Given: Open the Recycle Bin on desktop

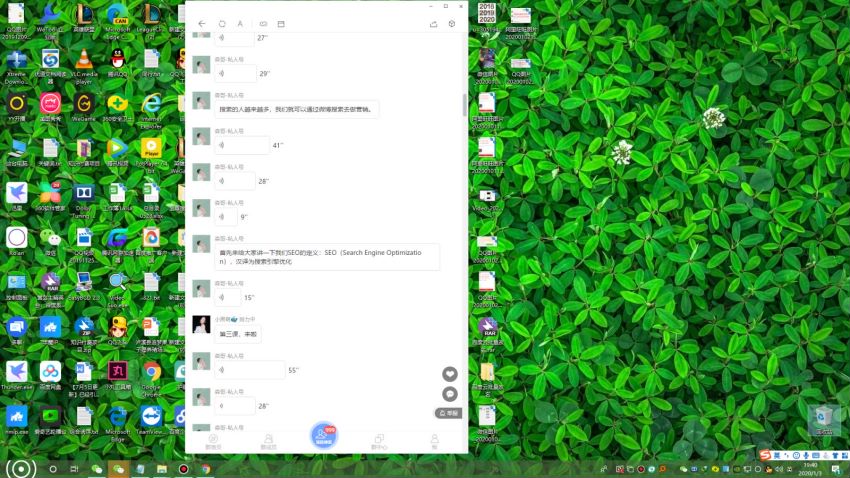Looking at the screenshot, I should click(822, 419).
